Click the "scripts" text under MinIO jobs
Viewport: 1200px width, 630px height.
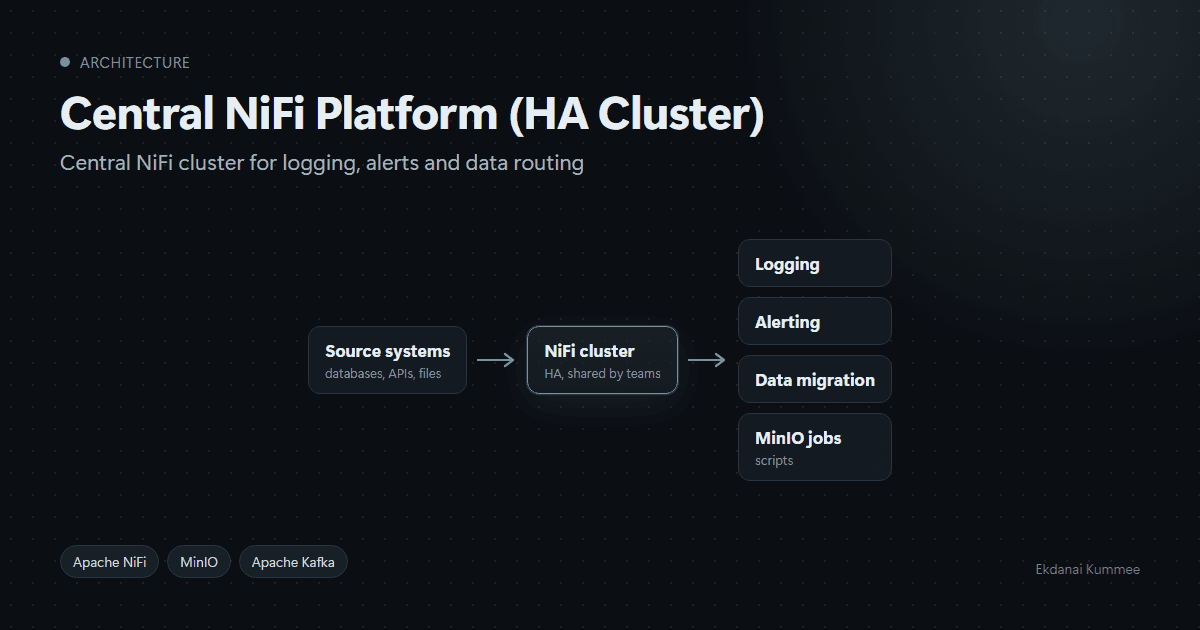[x=774, y=461]
